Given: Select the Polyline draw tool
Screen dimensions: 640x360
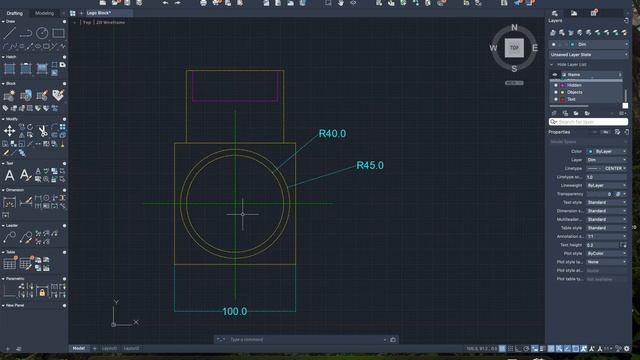Looking at the screenshot, I should click(26, 33).
